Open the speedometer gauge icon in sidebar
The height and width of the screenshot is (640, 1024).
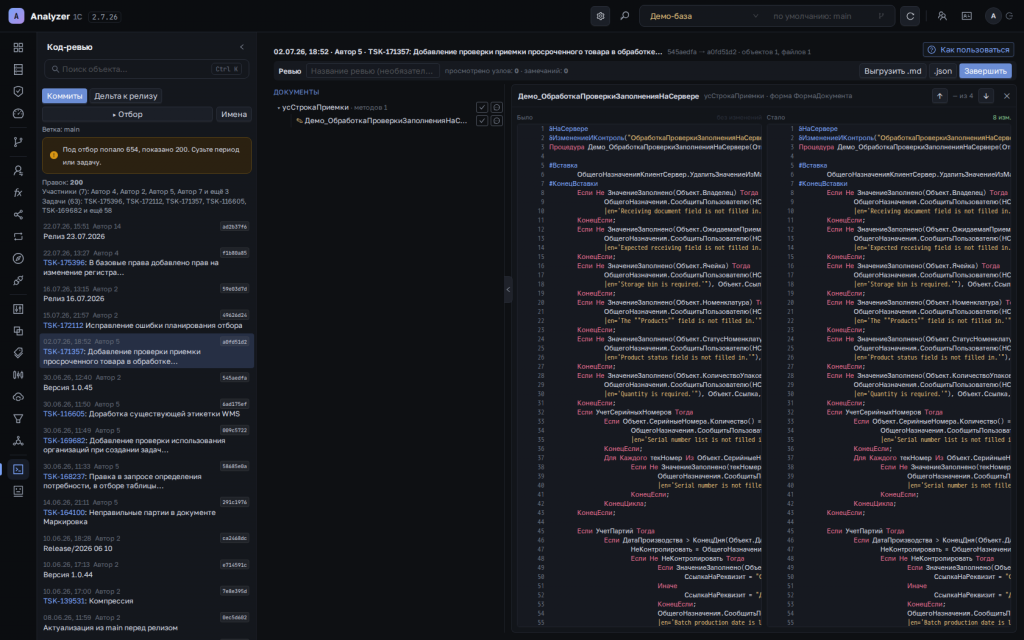pos(18,114)
